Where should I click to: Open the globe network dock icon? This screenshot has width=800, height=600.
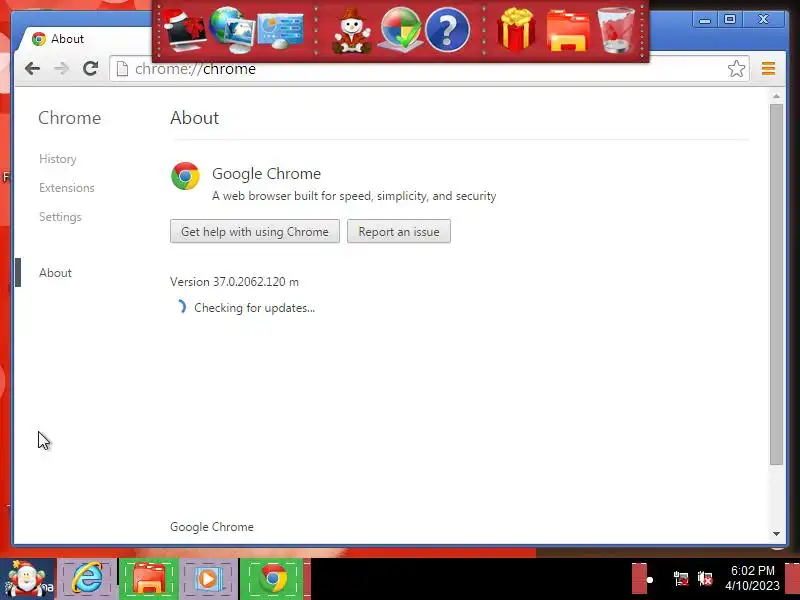(231, 30)
